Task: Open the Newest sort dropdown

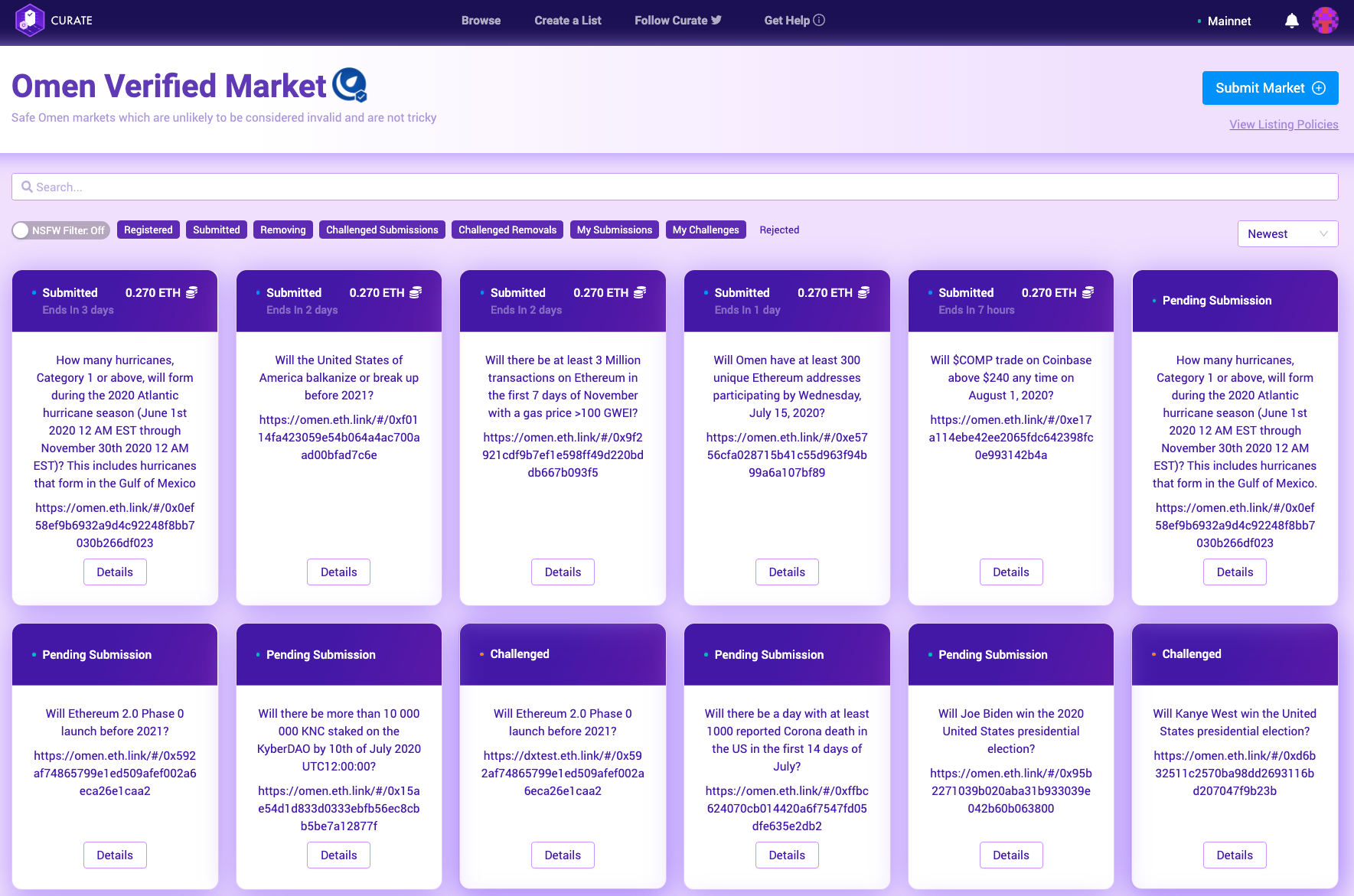Action: coord(1287,234)
